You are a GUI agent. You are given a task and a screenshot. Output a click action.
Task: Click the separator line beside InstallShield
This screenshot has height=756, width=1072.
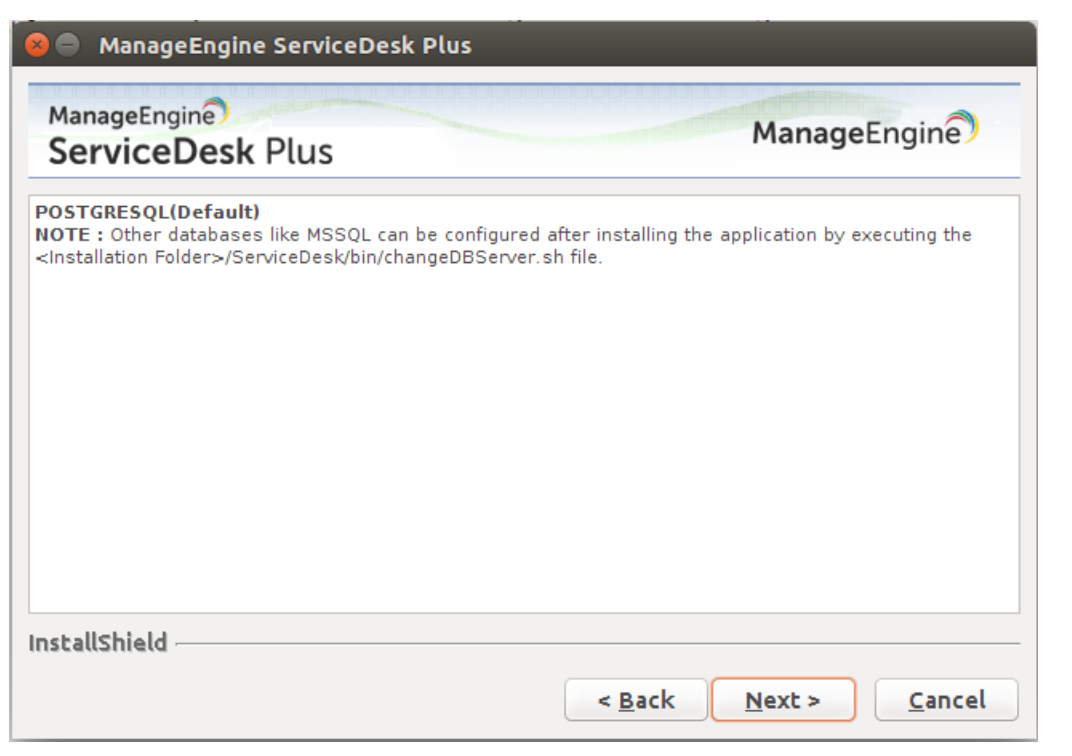coord(600,644)
